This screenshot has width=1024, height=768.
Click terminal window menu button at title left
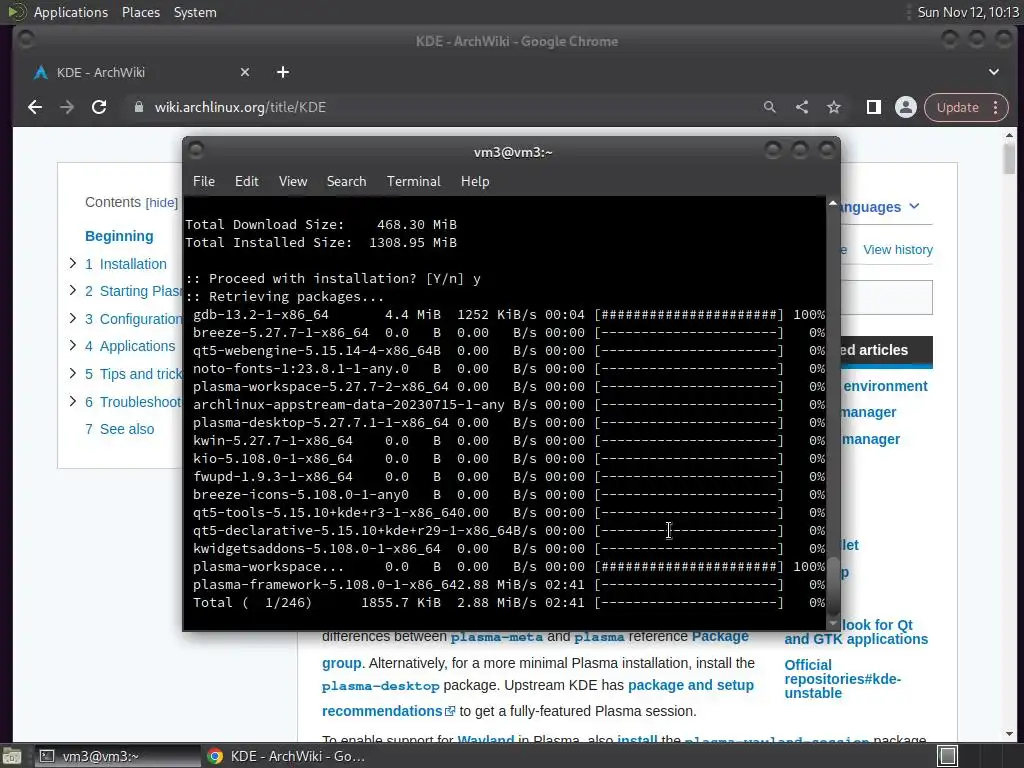click(x=196, y=151)
